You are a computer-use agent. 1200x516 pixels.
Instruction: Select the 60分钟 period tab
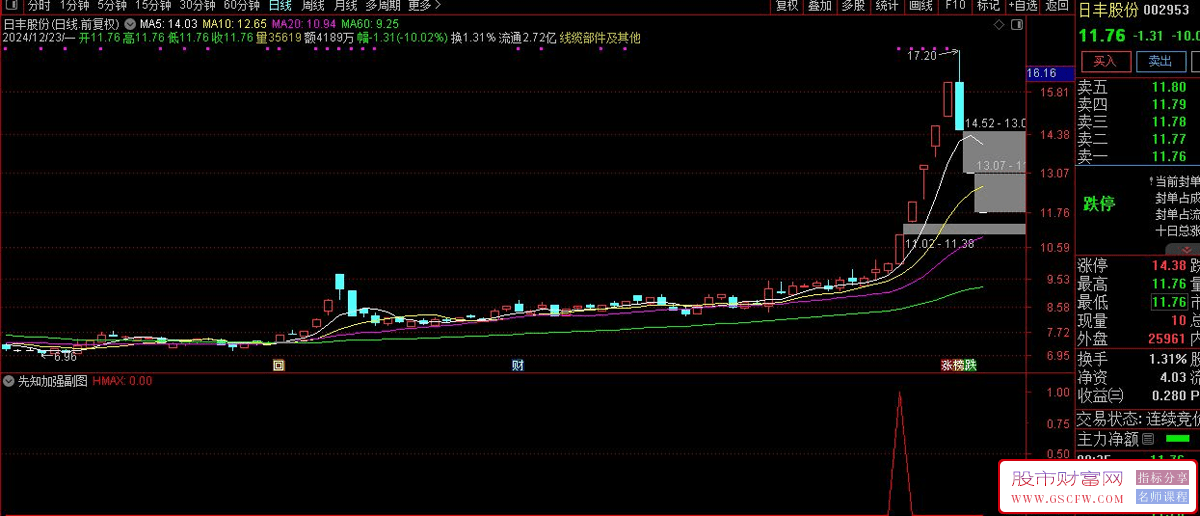pyautogui.click(x=241, y=6)
